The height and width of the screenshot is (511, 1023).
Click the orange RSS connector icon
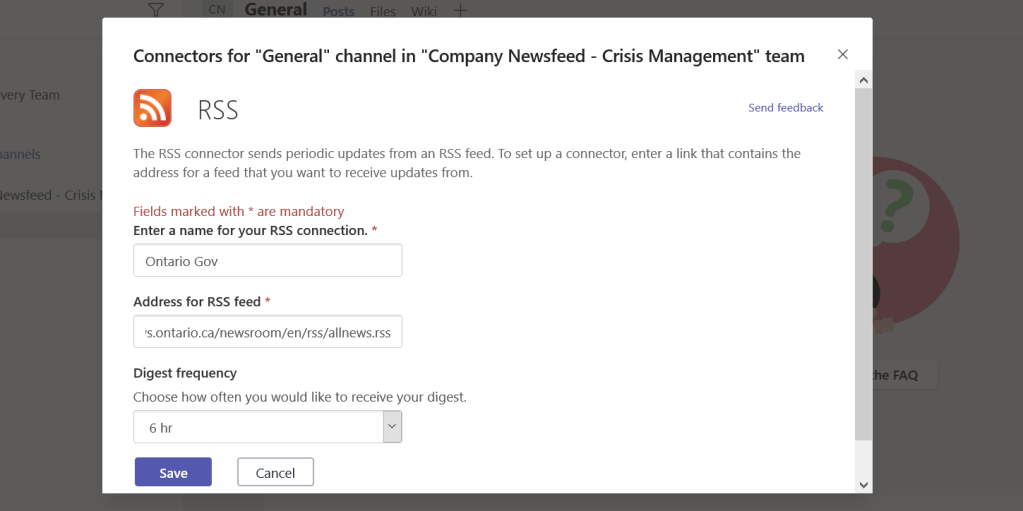click(x=153, y=108)
